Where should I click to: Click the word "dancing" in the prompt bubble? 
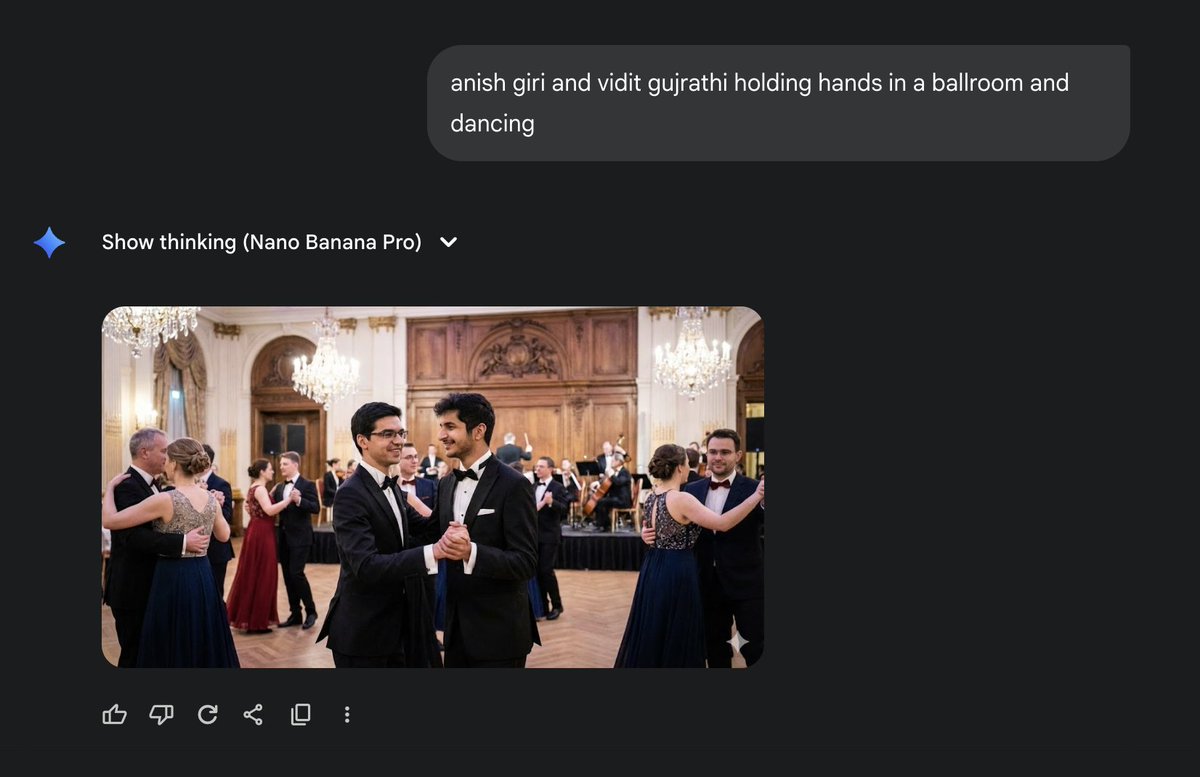(492, 124)
